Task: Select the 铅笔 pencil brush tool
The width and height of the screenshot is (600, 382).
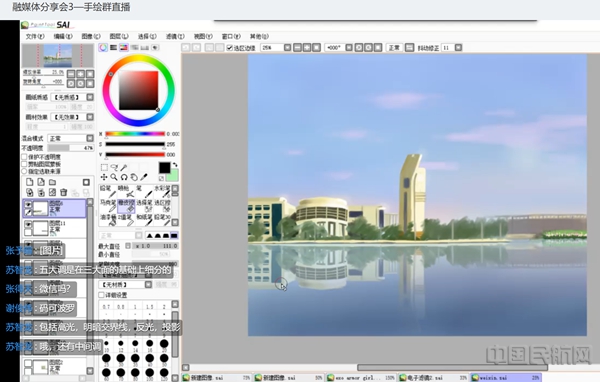Action: pos(108,192)
